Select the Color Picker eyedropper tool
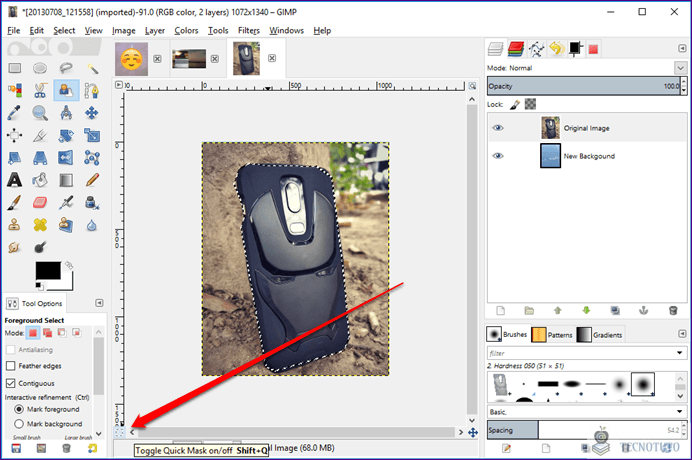This screenshot has width=692, height=460. [x=14, y=113]
